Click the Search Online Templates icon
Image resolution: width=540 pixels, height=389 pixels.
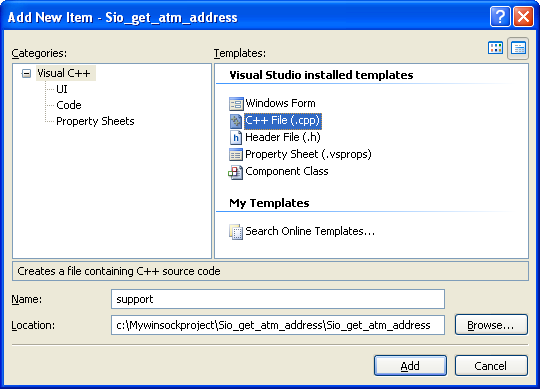236,232
